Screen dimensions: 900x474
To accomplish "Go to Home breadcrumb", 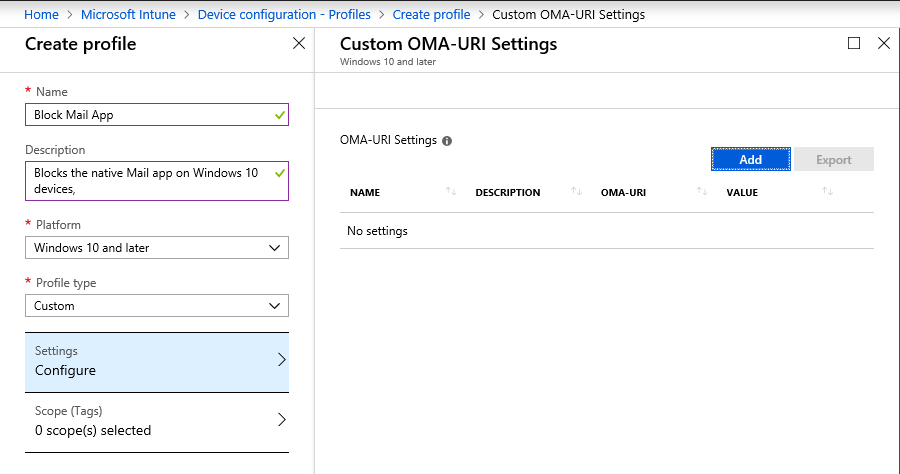I will point(41,15).
